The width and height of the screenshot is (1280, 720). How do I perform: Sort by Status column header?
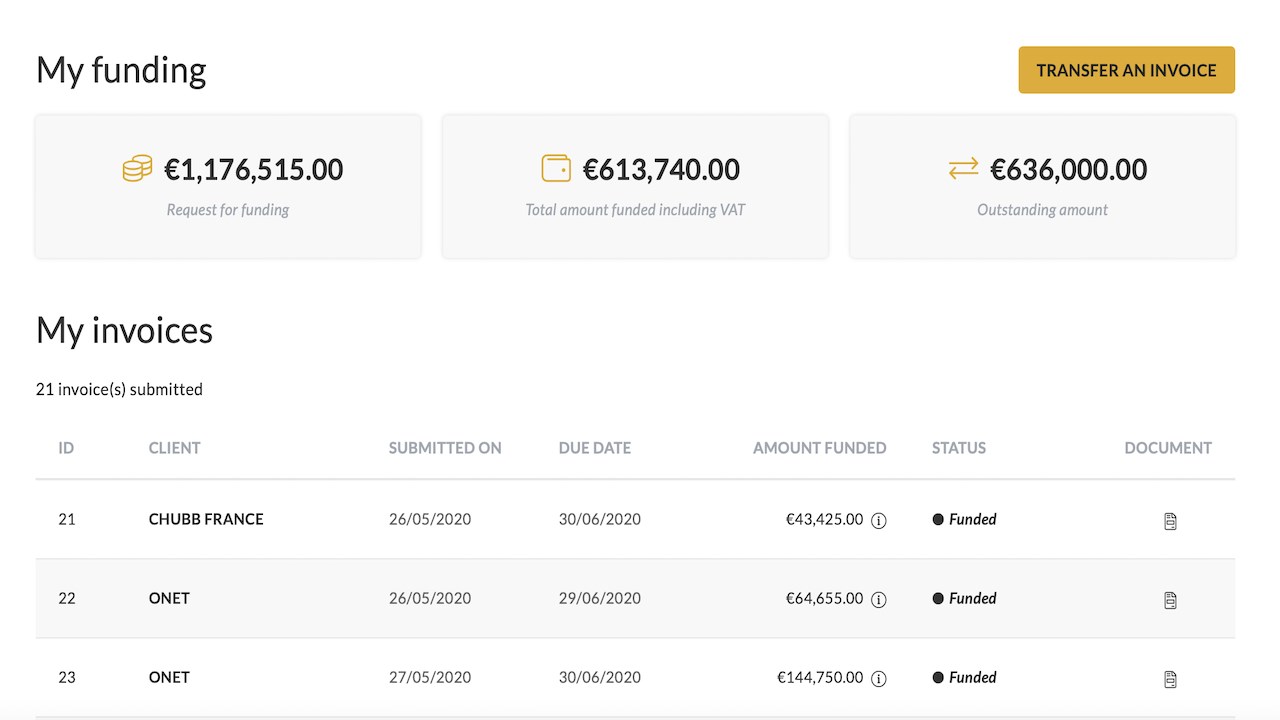pyautogui.click(x=959, y=448)
